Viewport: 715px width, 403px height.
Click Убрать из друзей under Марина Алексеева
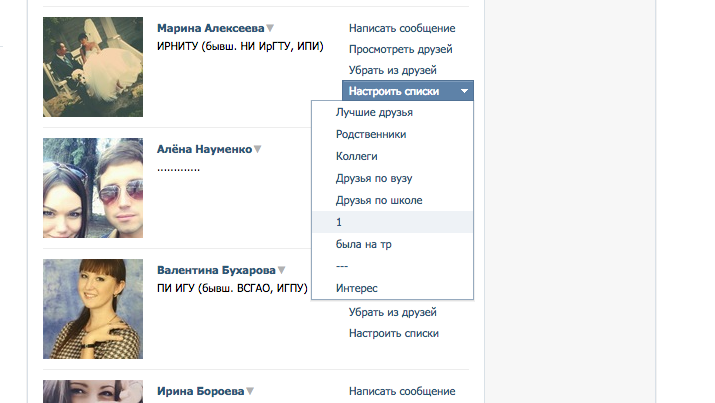click(x=393, y=70)
